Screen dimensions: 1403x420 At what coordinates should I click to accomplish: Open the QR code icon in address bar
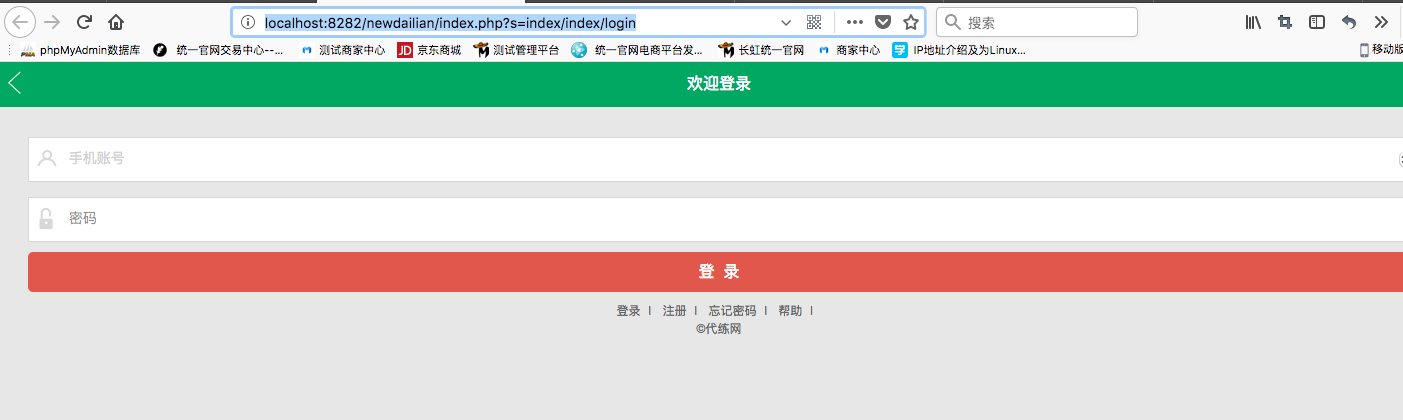tap(814, 22)
